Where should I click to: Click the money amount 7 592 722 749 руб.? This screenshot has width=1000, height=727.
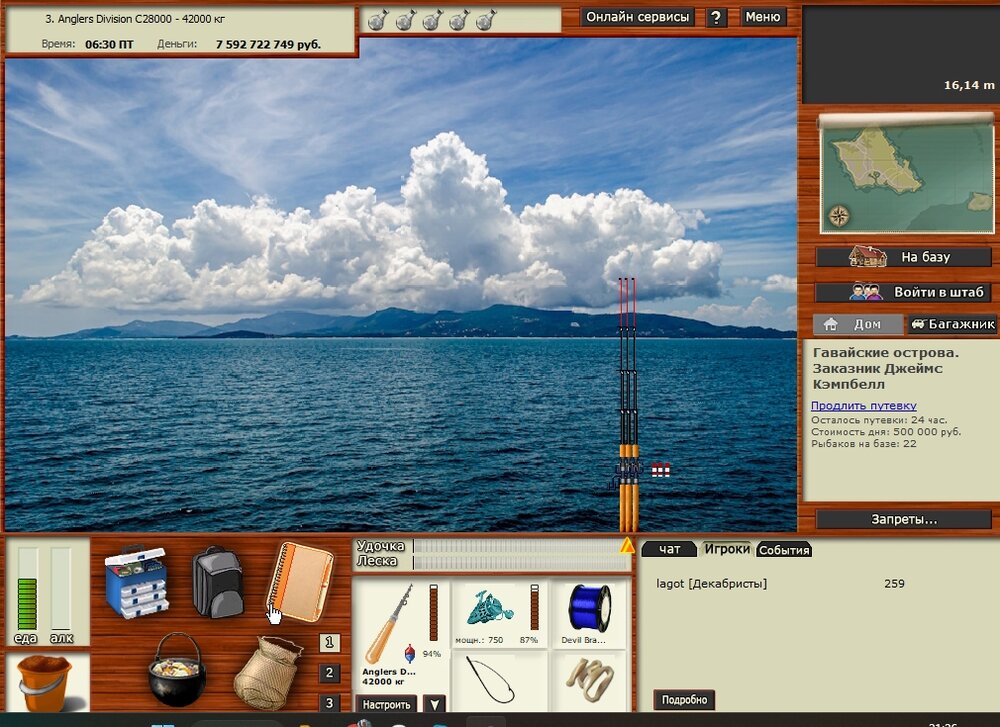[x=268, y=45]
